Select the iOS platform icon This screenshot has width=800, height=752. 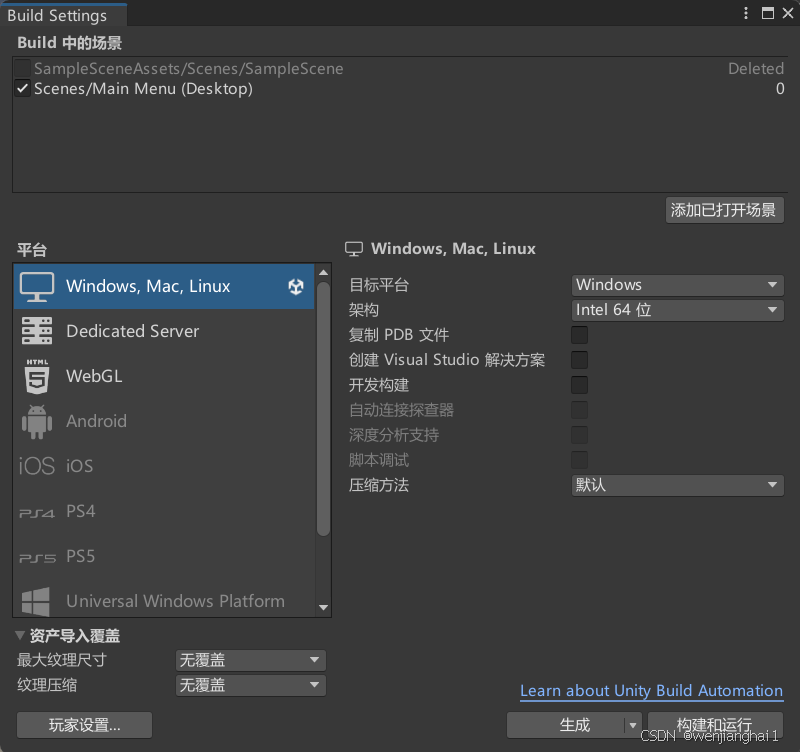(x=37, y=465)
